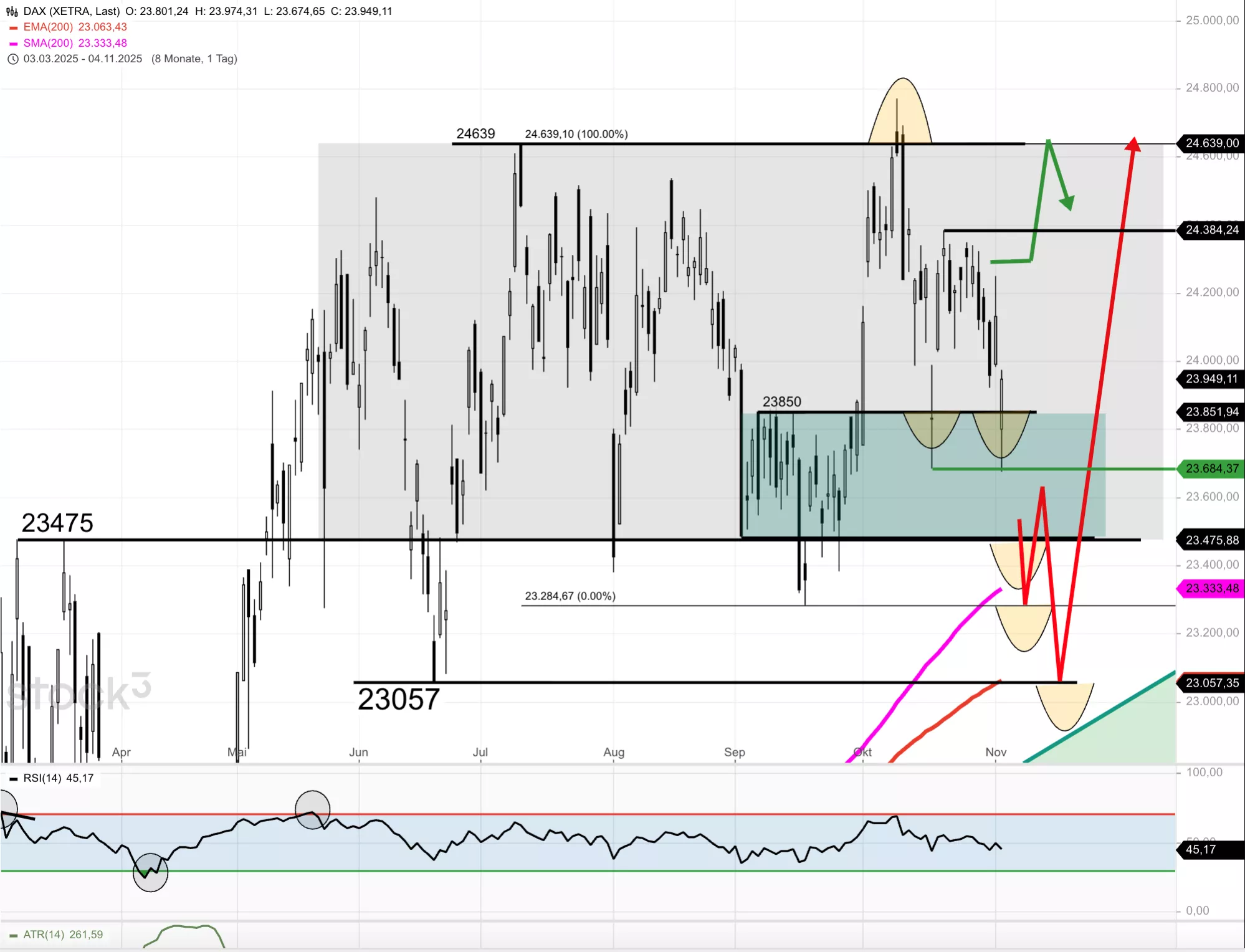Click the gray circle on RSI oversold low
This screenshot has height=952, width=1245.
coord(150,872)
